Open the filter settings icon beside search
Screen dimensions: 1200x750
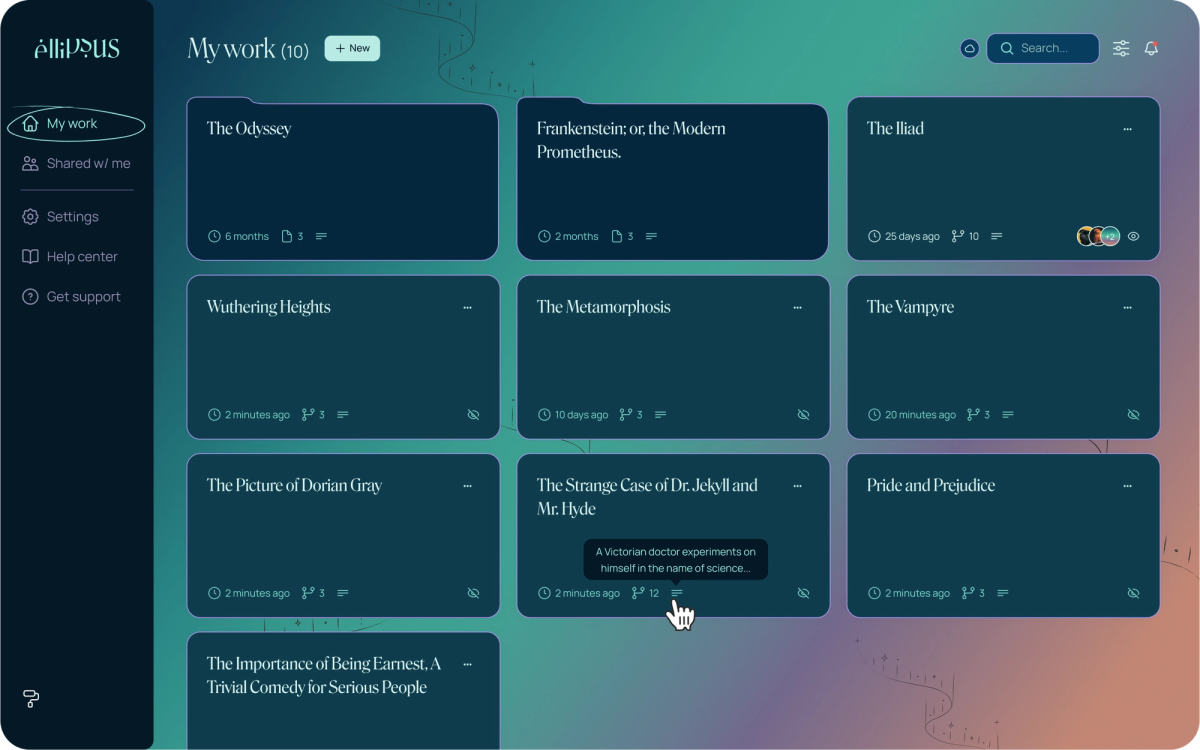point(1121,48)
